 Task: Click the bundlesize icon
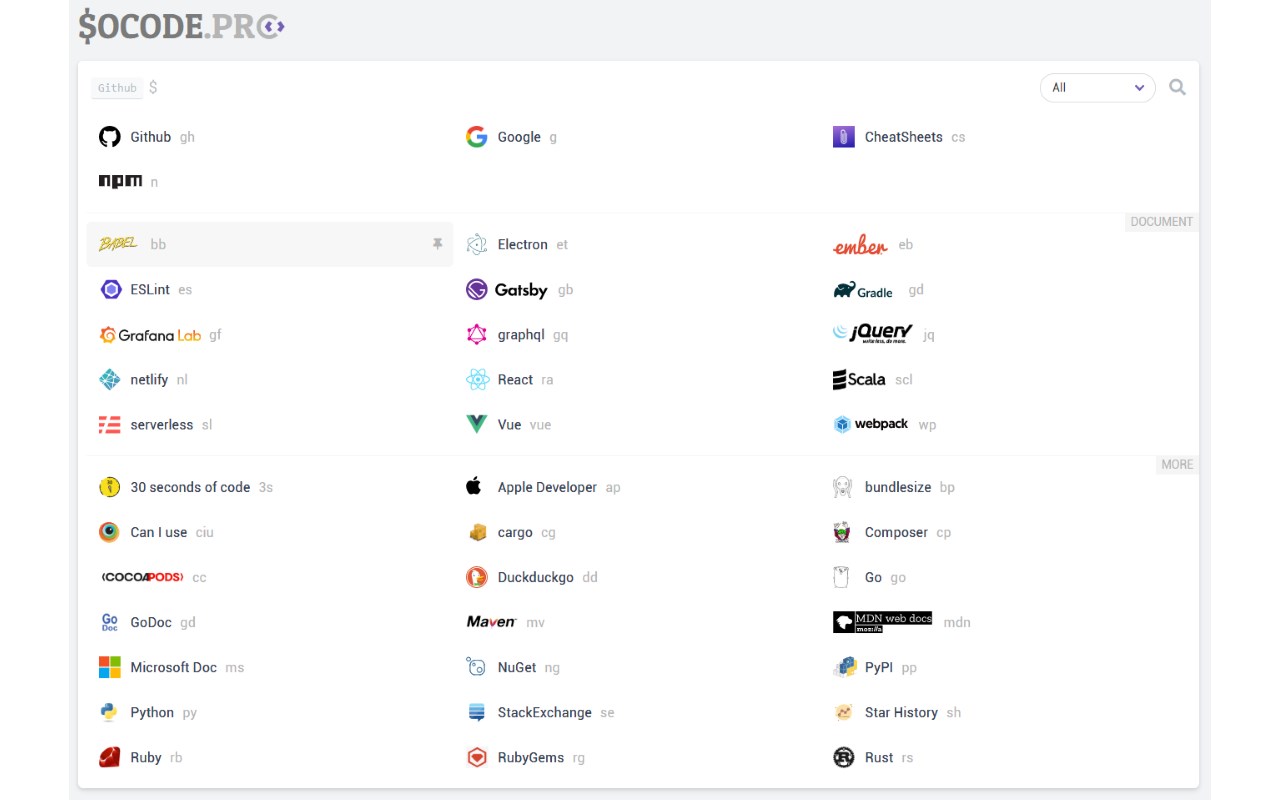(843, 487)
